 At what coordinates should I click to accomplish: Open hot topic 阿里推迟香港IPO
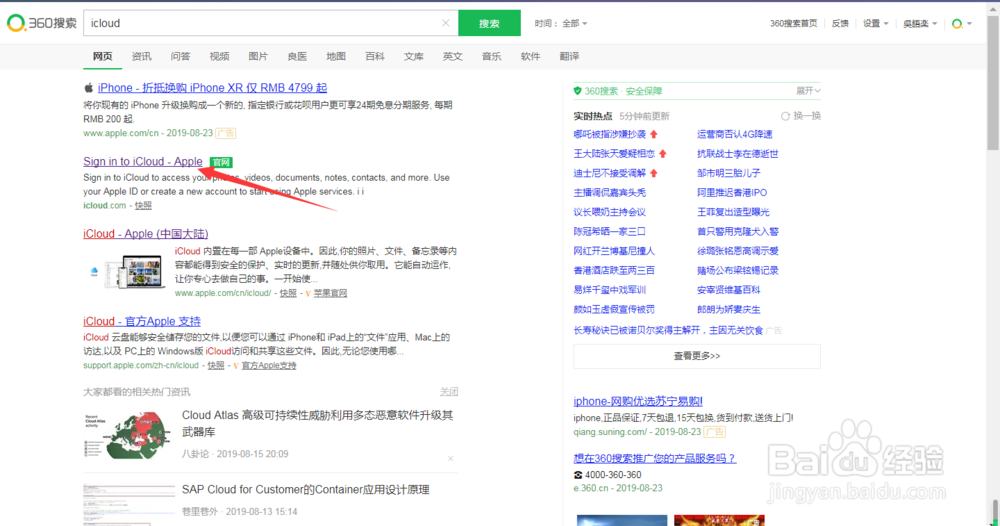[732, 193]
